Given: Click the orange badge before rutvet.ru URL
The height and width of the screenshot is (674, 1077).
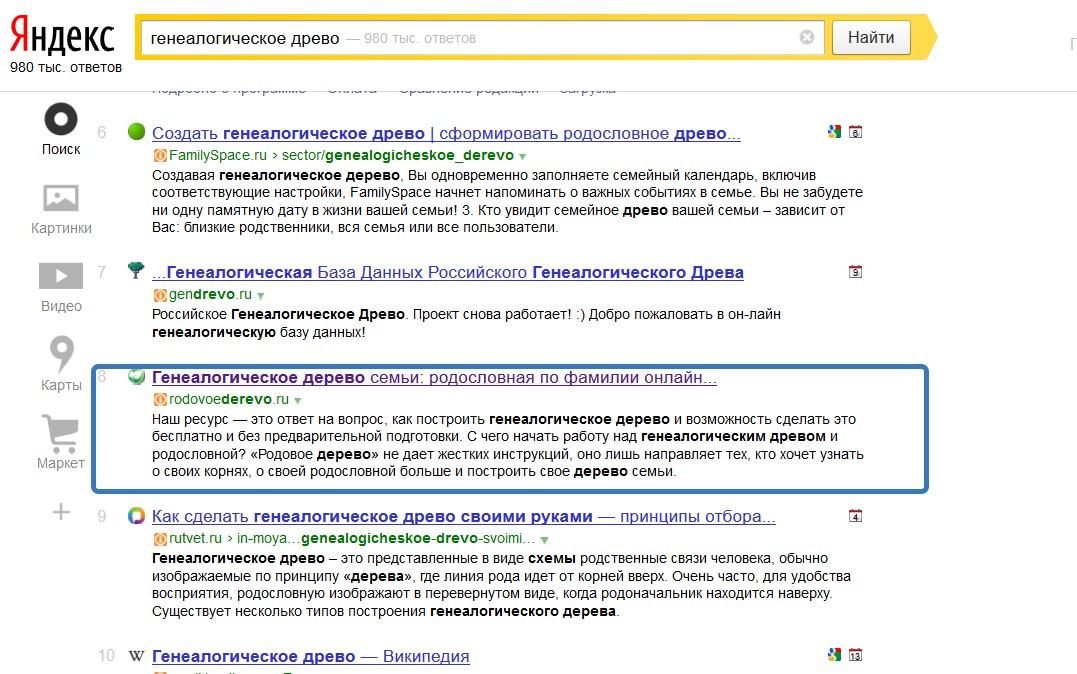Looking at the screenshot, I should tap(160, 539).
